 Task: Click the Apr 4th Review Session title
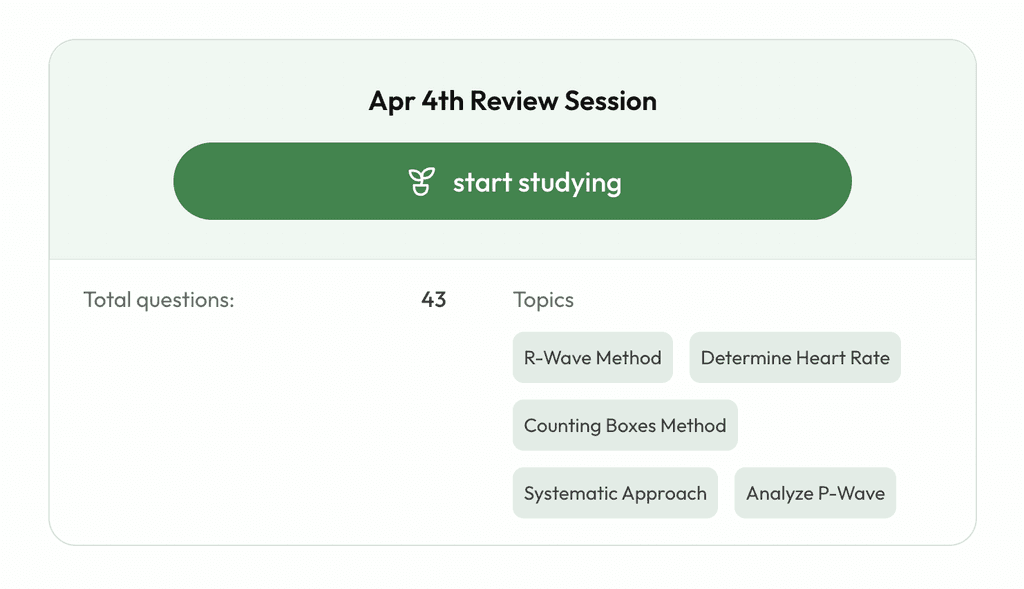tap(512, 101)
